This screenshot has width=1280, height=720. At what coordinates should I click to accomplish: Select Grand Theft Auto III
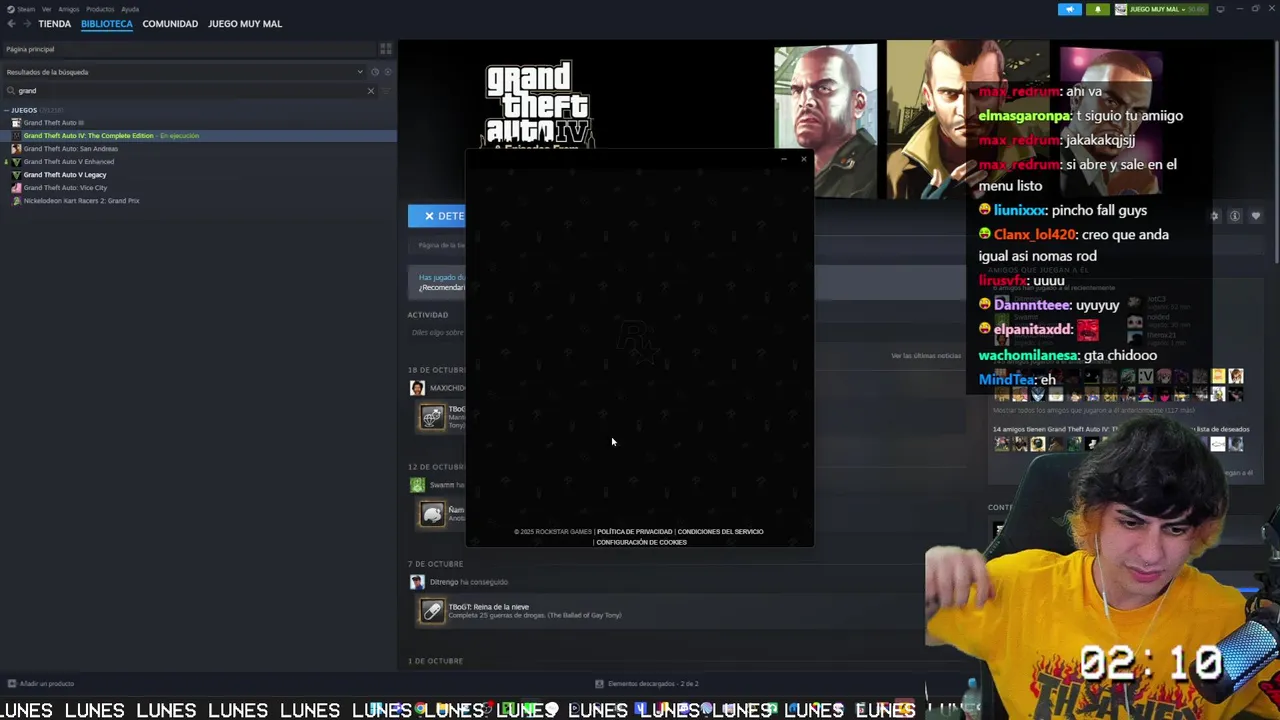pos(54,123)
